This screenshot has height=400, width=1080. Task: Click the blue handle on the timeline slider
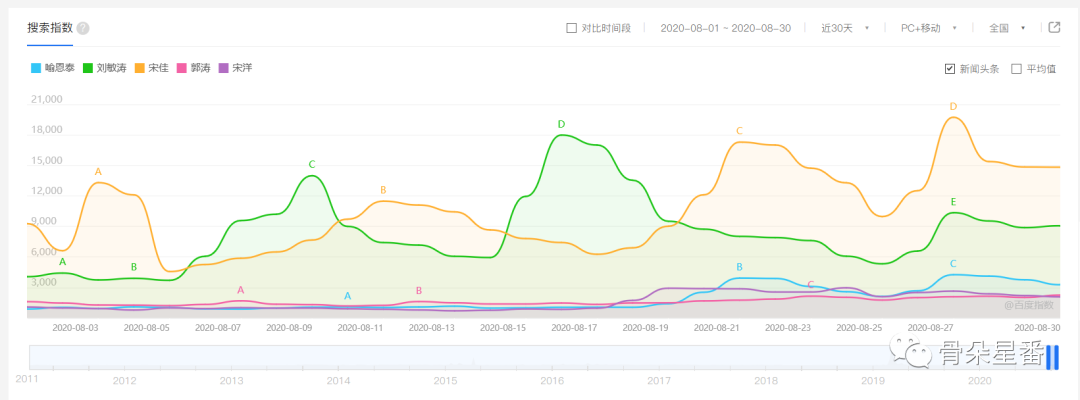coord(1051,357)
